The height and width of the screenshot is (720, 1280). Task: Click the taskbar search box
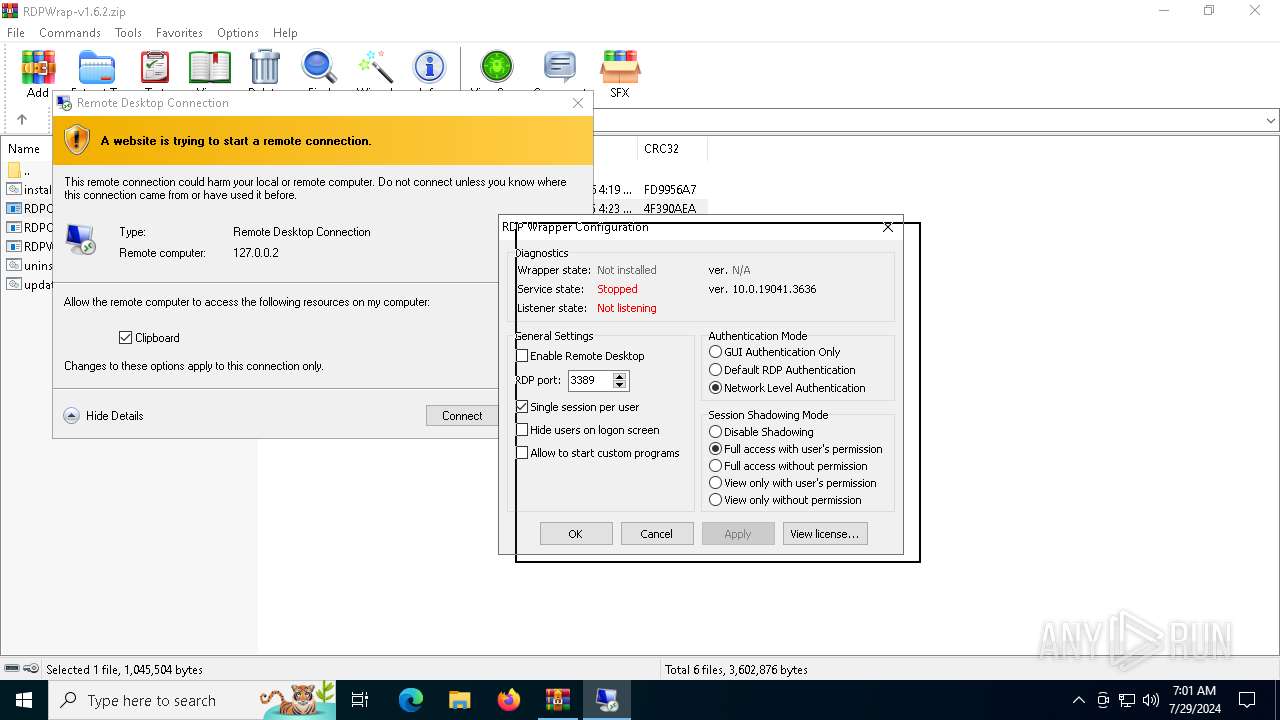tap(192, 700)
